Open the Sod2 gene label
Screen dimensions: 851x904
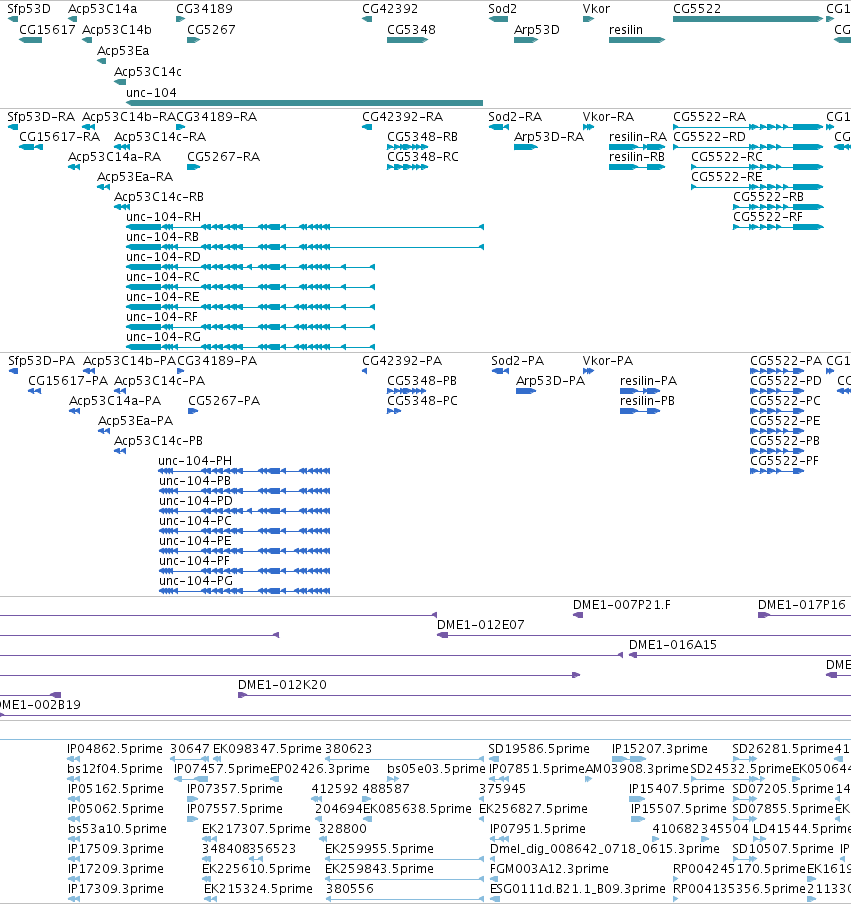click(502, 9)
